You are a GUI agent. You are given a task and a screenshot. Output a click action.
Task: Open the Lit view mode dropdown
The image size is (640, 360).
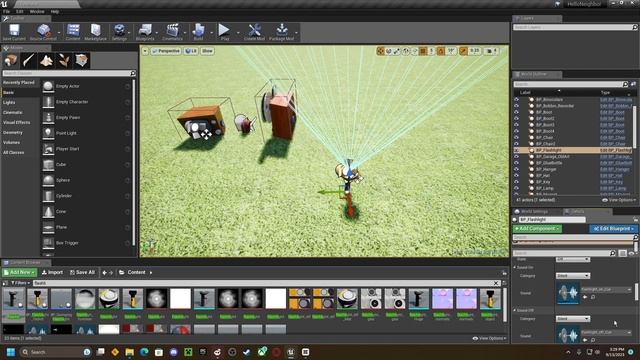(x=191, y=51)
